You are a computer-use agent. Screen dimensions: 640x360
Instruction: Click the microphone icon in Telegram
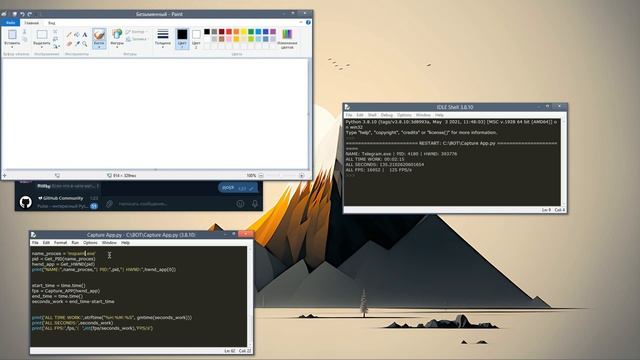pos(255,203)
